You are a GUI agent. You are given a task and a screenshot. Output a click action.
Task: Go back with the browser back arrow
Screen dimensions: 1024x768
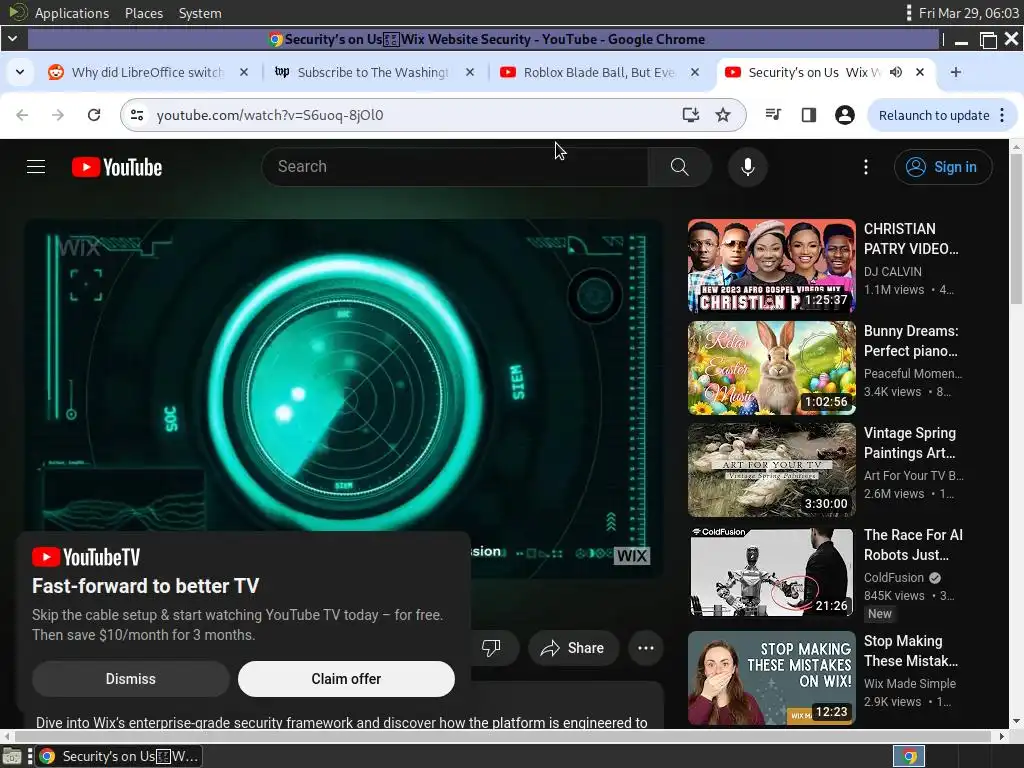pos(22,115)
